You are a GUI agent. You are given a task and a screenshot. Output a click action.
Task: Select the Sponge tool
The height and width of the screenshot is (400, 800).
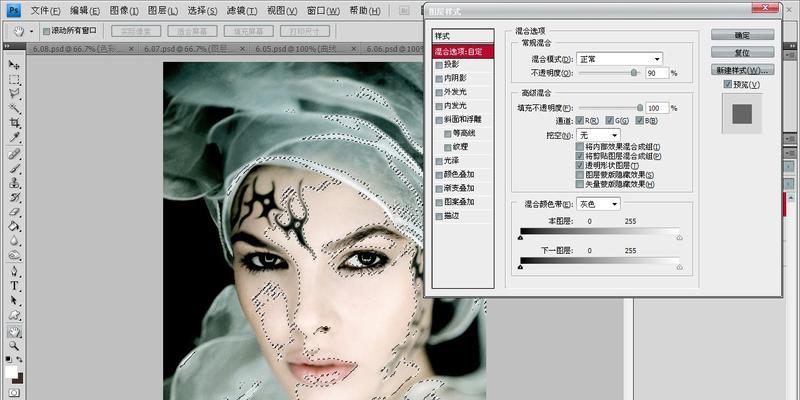point(14,256)
